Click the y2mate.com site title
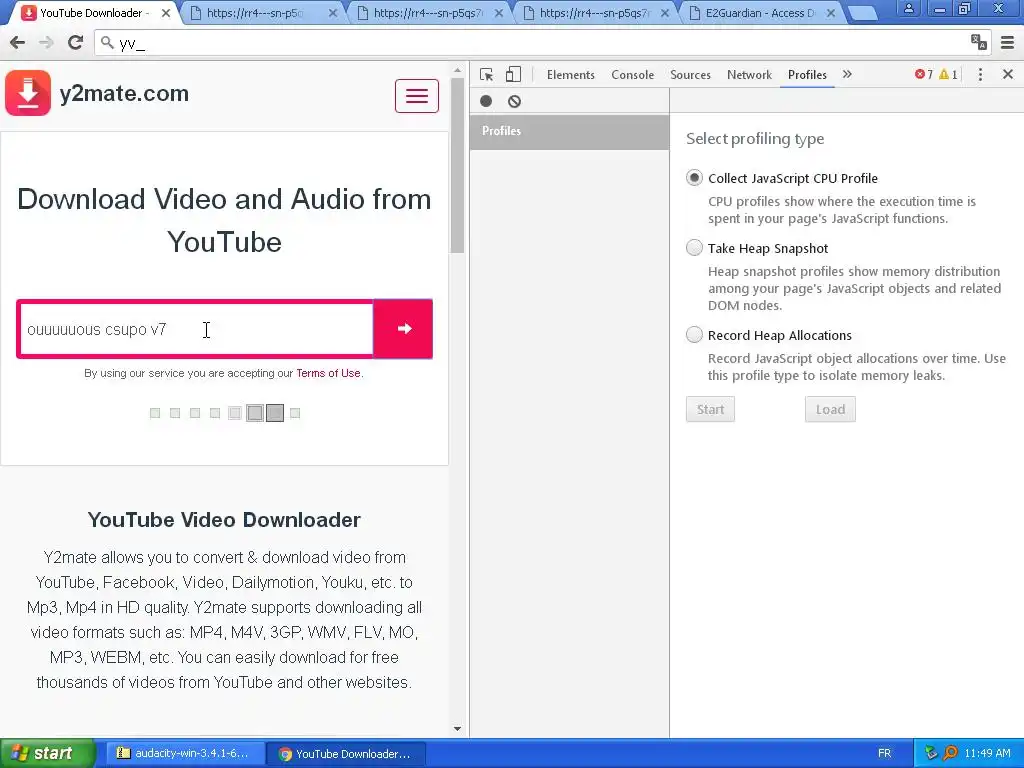This screenshot has height=768, width=1024. [124, 93]
